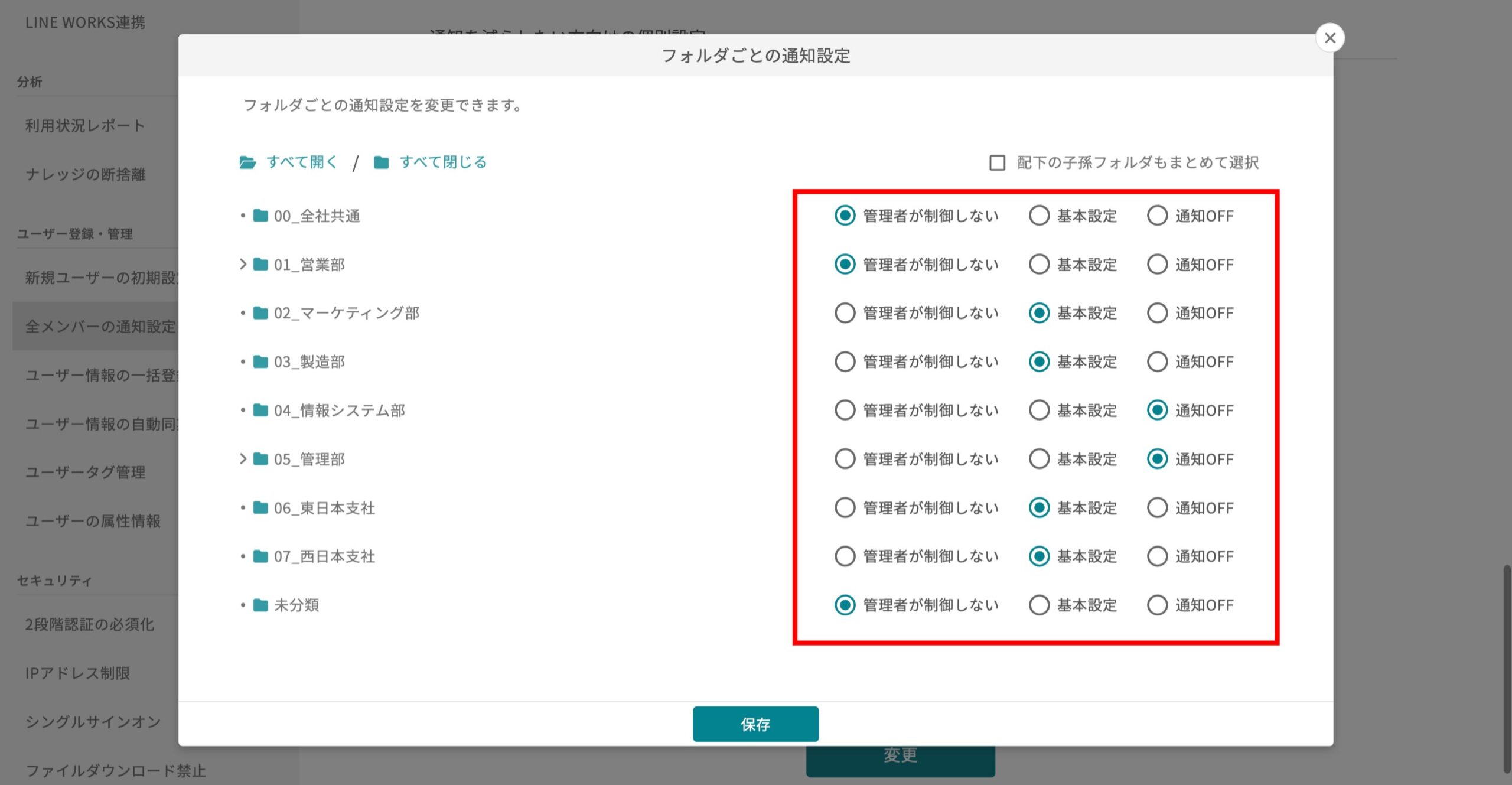Click the page vertical scrollbar thumb
Image resolution: width=1512 pixels, height=785 pixels.
point(1507,669)
